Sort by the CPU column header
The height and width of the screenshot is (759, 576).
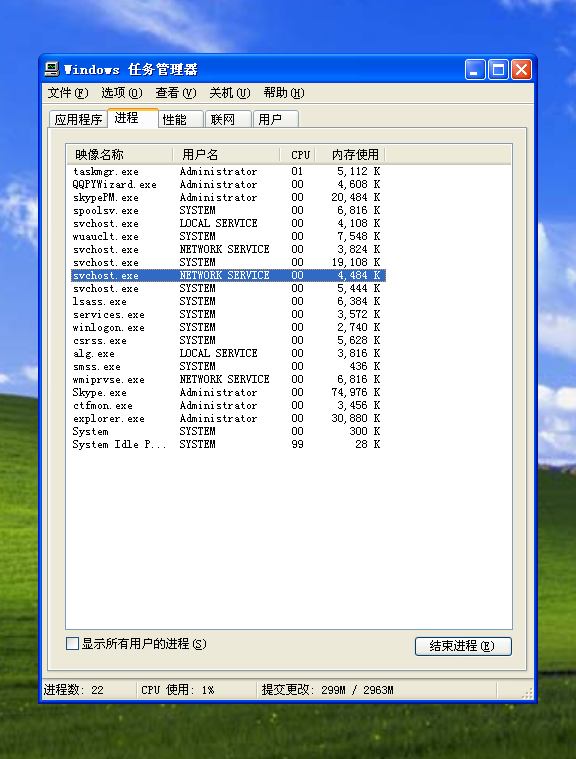[x=298, y=154]
